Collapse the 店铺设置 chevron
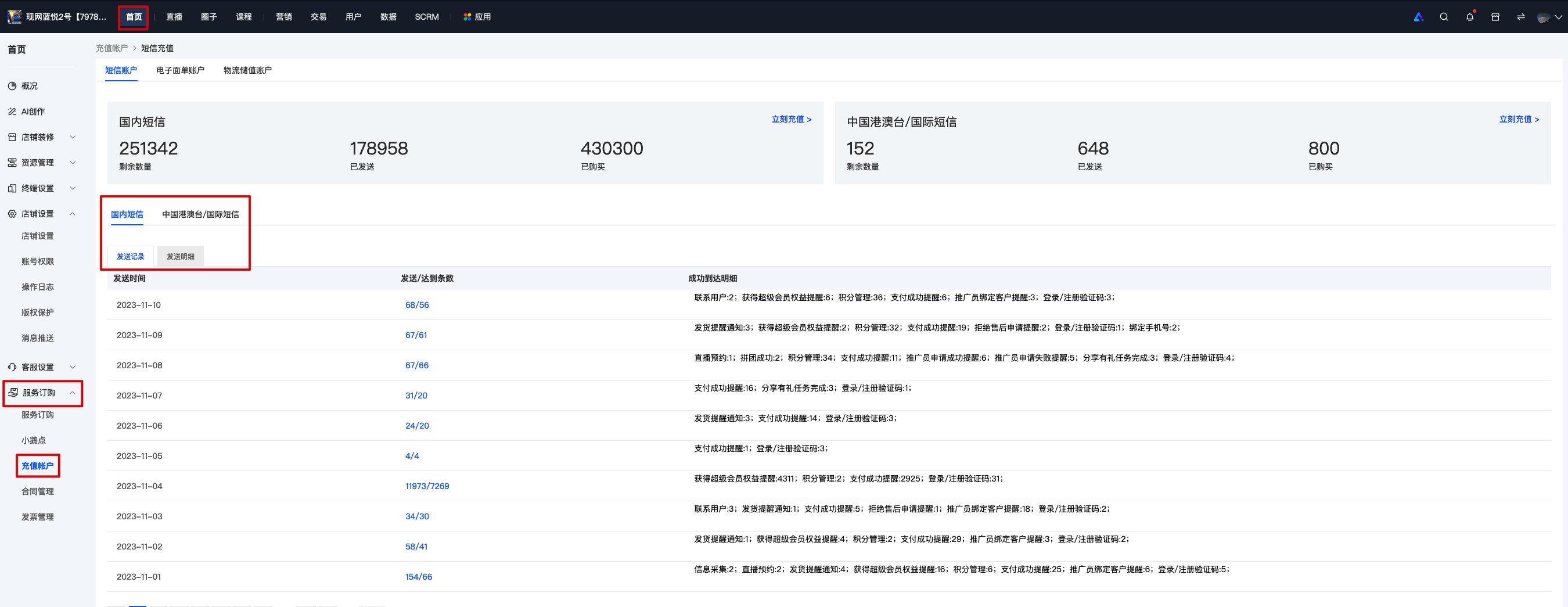The image size is (1568, 607). click(x=73, y=214)
